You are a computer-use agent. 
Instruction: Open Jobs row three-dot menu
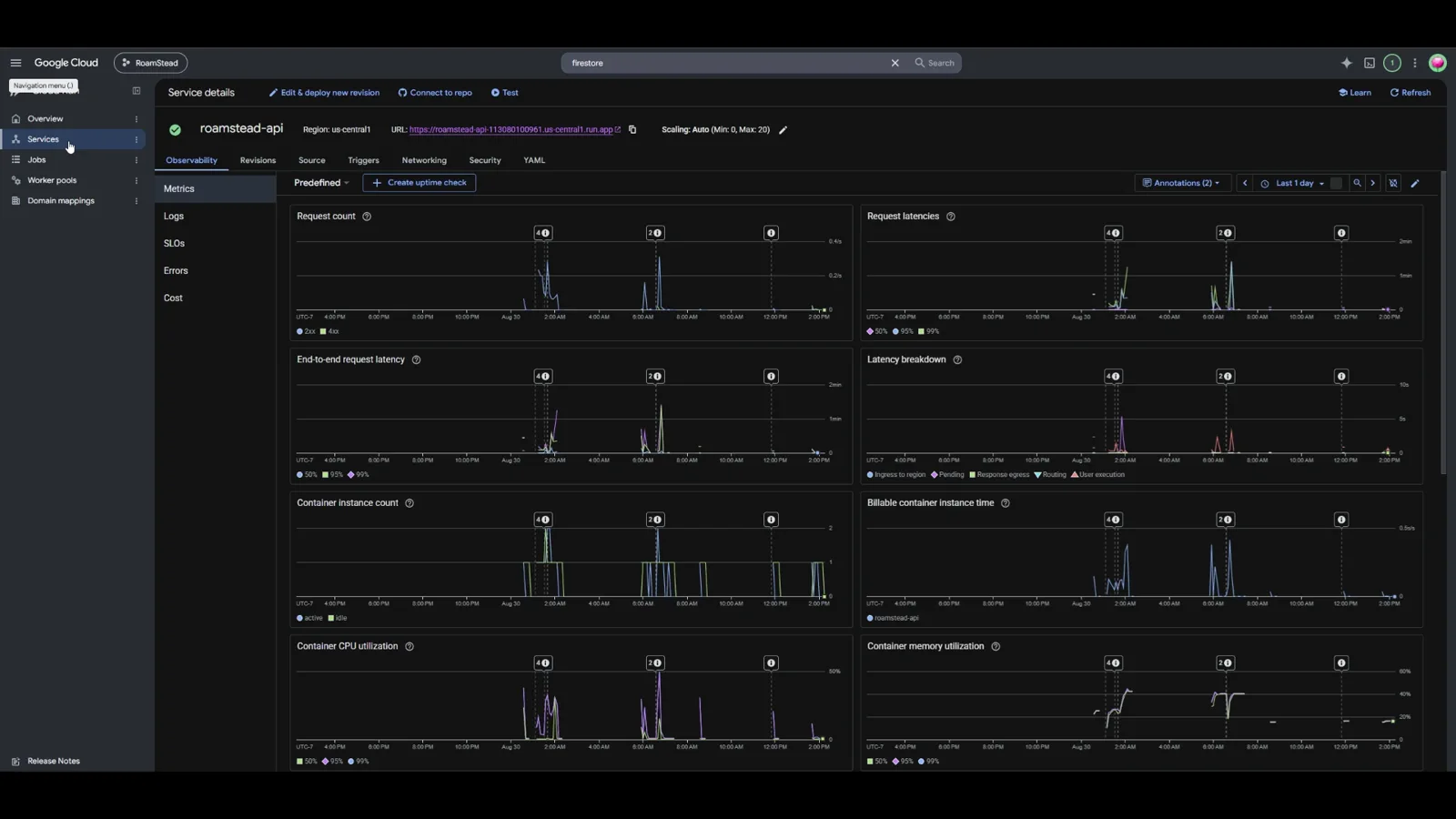tap(136, 160)
